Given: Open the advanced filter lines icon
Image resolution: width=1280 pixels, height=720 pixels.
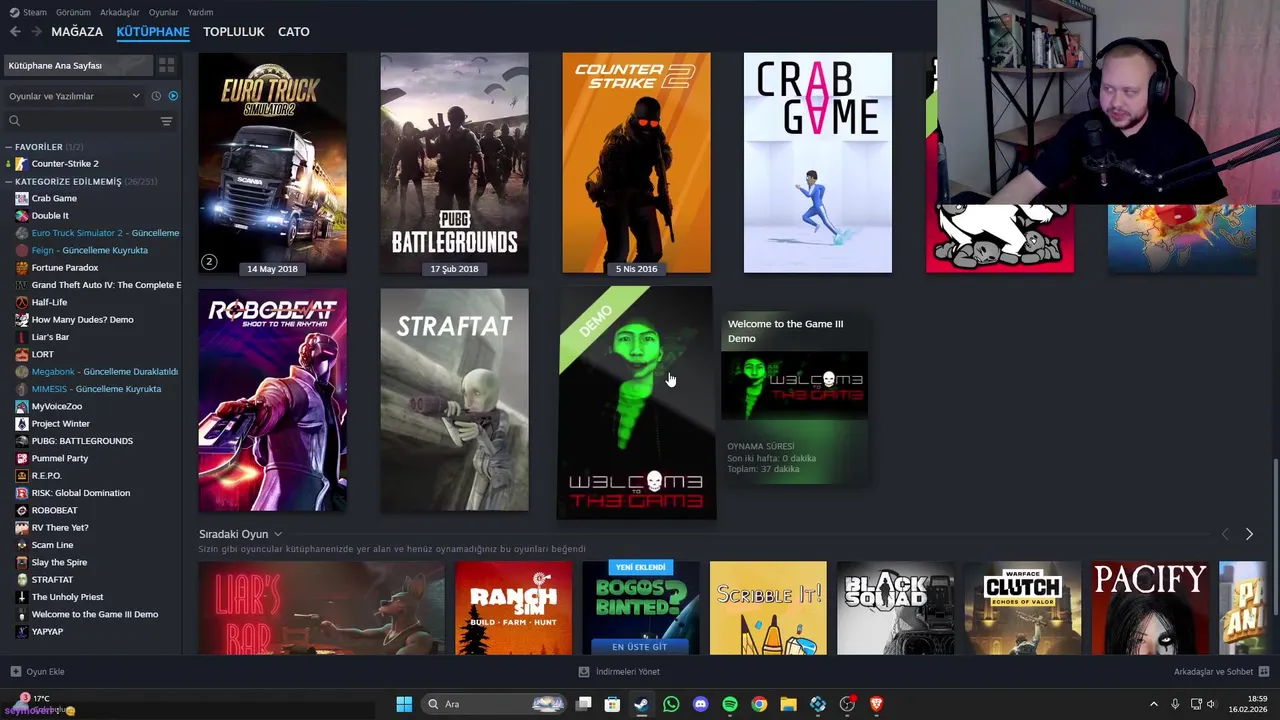Looking at the screenshot, I should point(166,121).
